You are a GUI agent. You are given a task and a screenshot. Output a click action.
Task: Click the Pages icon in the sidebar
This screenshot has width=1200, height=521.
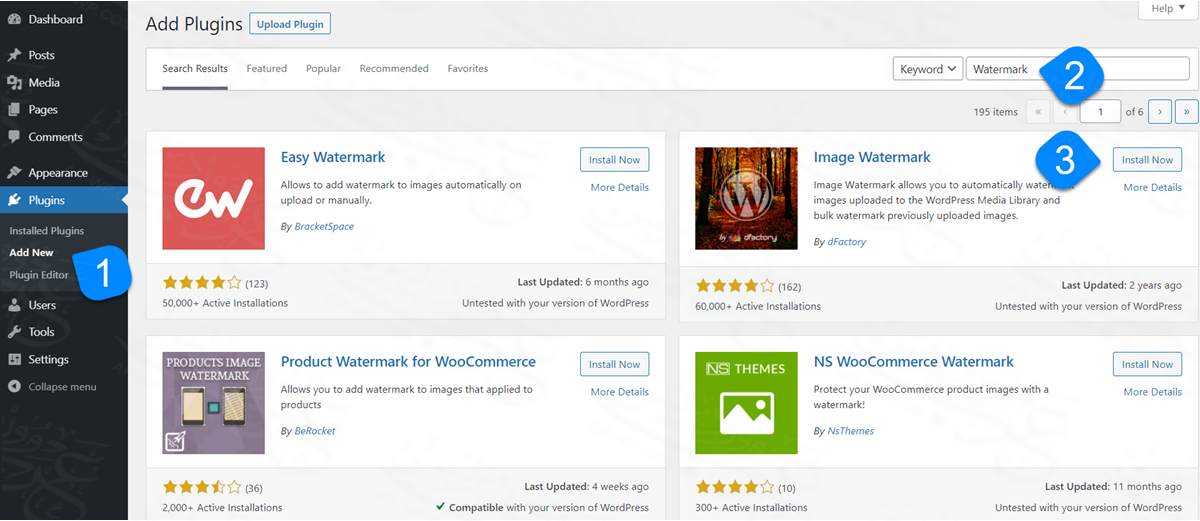pos(14,110)
